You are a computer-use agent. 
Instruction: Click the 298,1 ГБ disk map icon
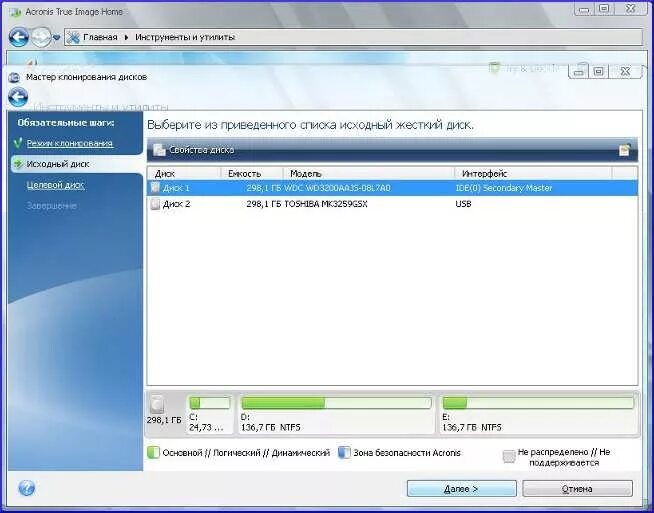pyautogui.click(x=157, y=404)
